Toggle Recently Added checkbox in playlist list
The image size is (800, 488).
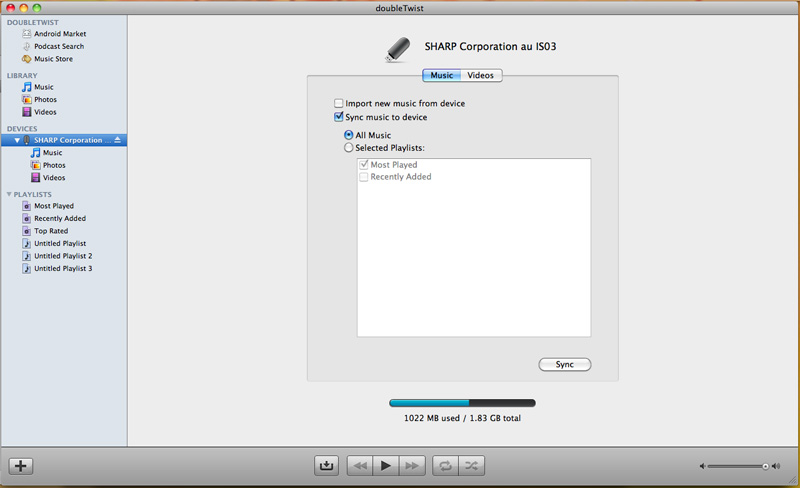coord(364,177)
